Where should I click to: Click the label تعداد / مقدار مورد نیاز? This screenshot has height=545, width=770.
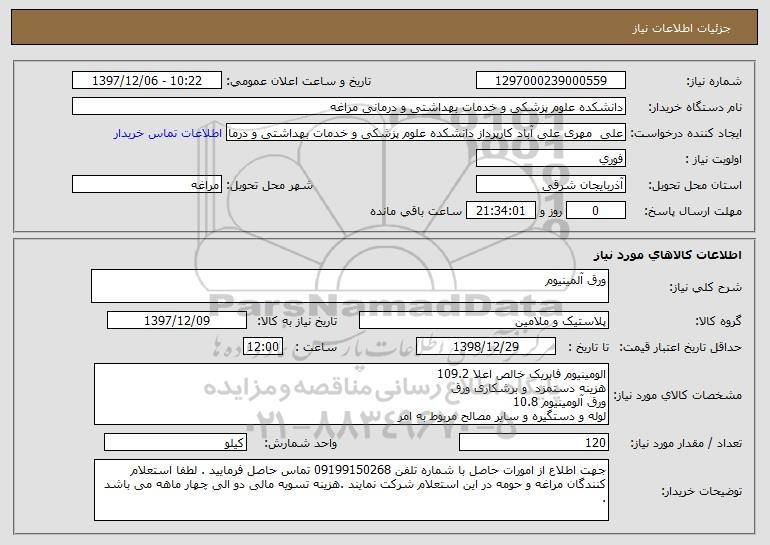click(686, 443)
